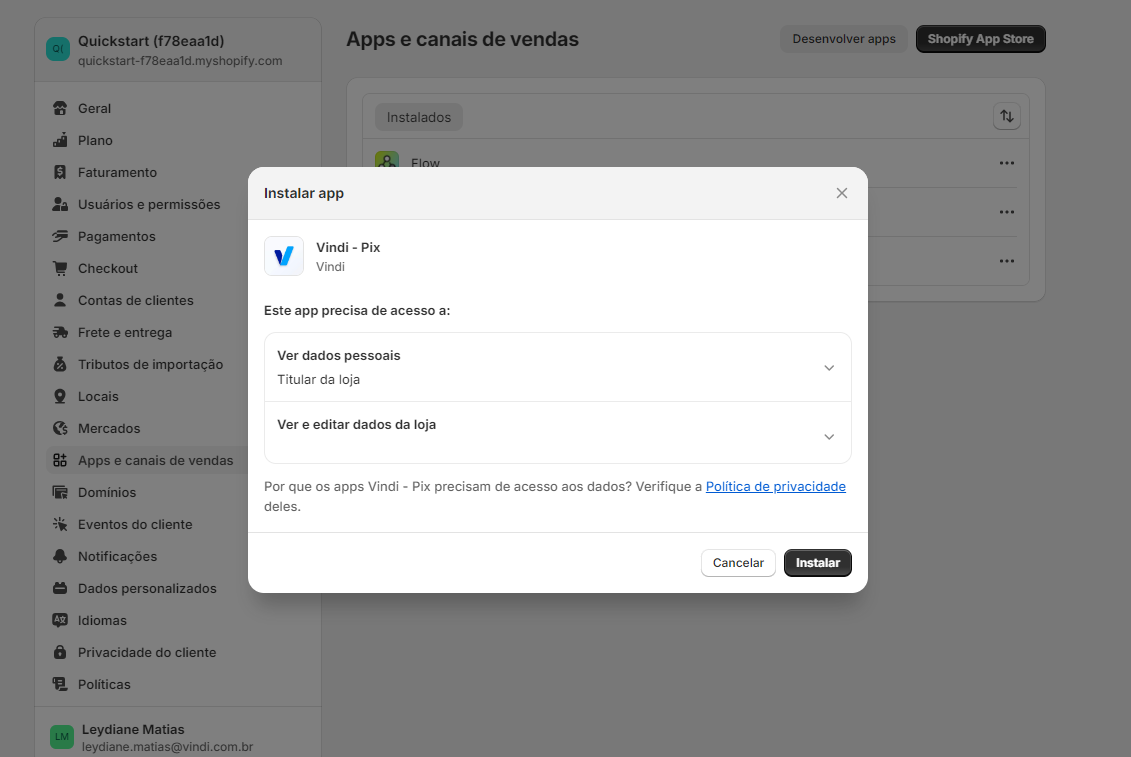Viewport: 1131px width, 757px height.
Task: Open Geral settings
Action: point(94,108)
